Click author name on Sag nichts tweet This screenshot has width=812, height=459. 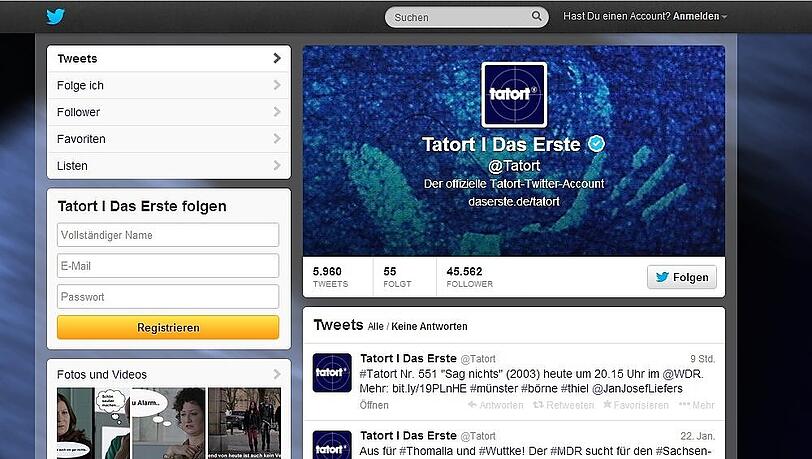(408, 358)
